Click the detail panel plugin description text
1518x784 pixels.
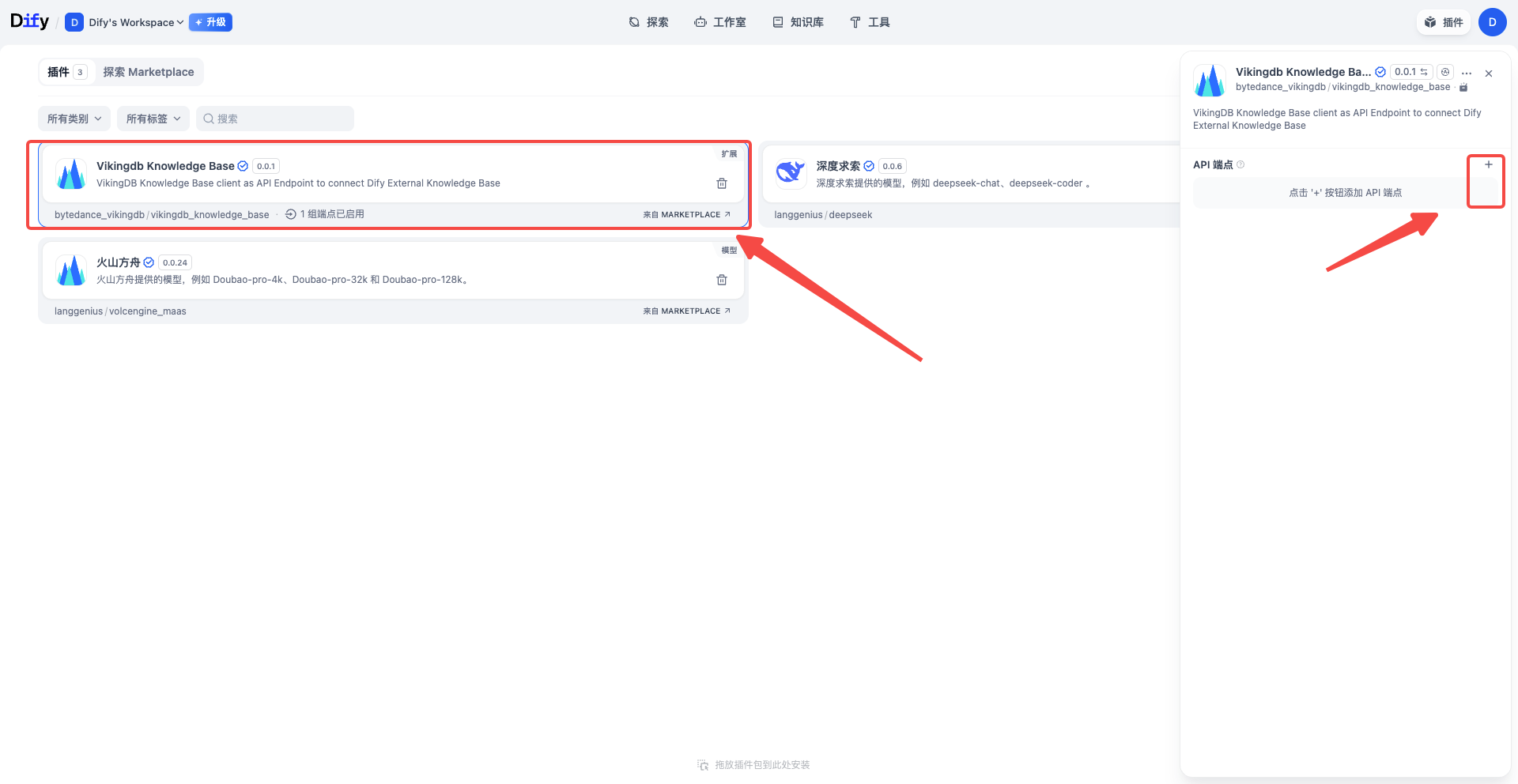1337,119
